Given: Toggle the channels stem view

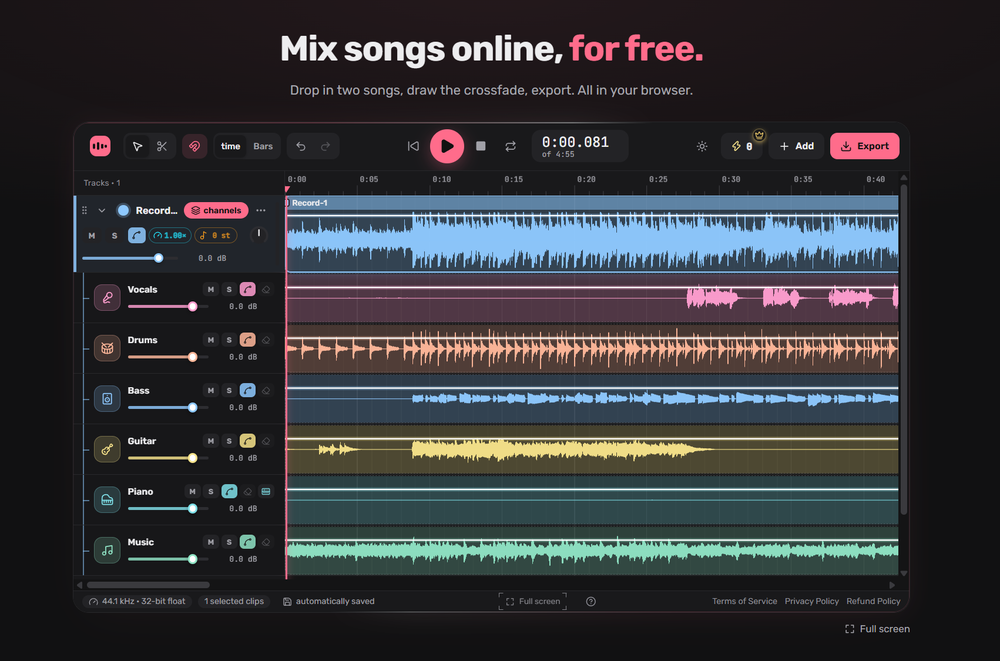Looking at the screenshot, I should [216, 211].
